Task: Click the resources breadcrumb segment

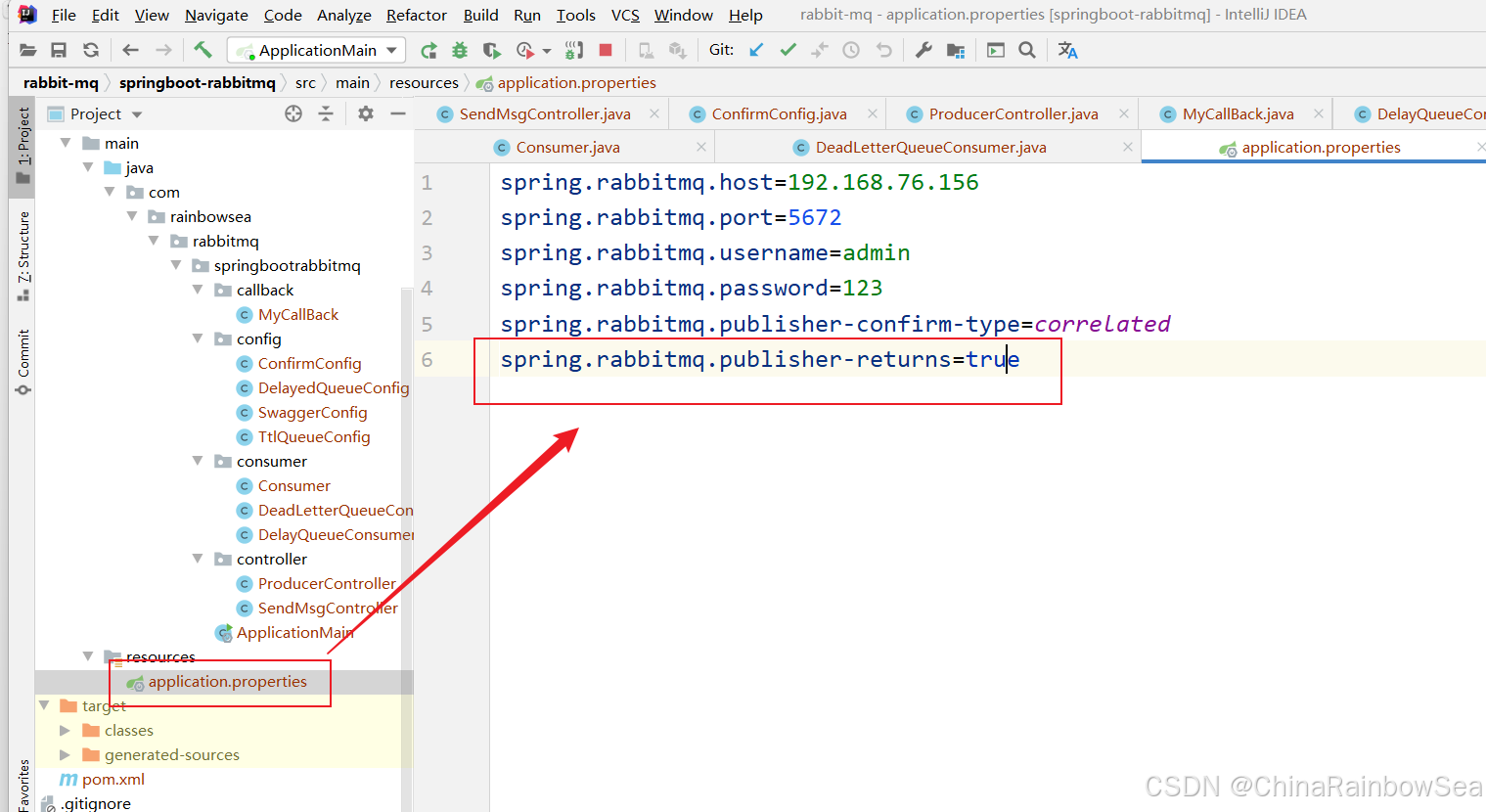Action: click(424, 82)
